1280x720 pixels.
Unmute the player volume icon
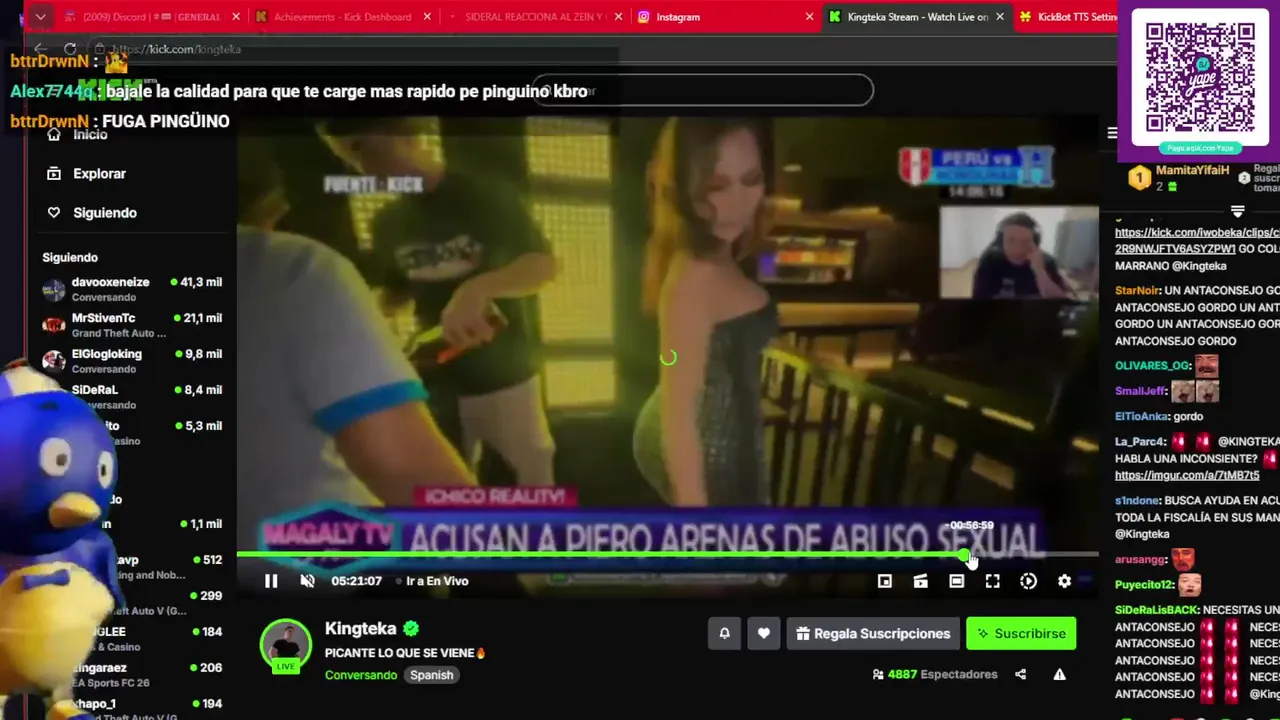[307, 581]
